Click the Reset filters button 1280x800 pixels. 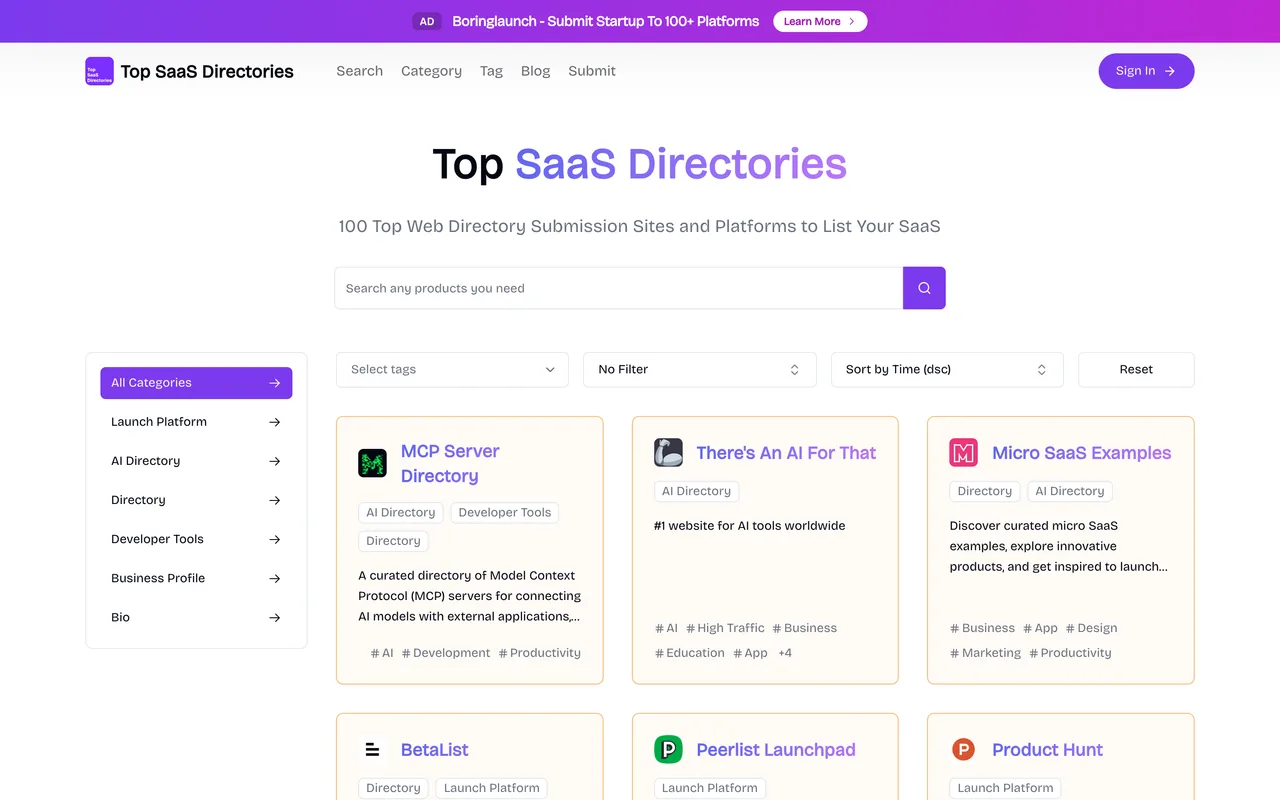pyautogui.click(x=1136, y=369)
